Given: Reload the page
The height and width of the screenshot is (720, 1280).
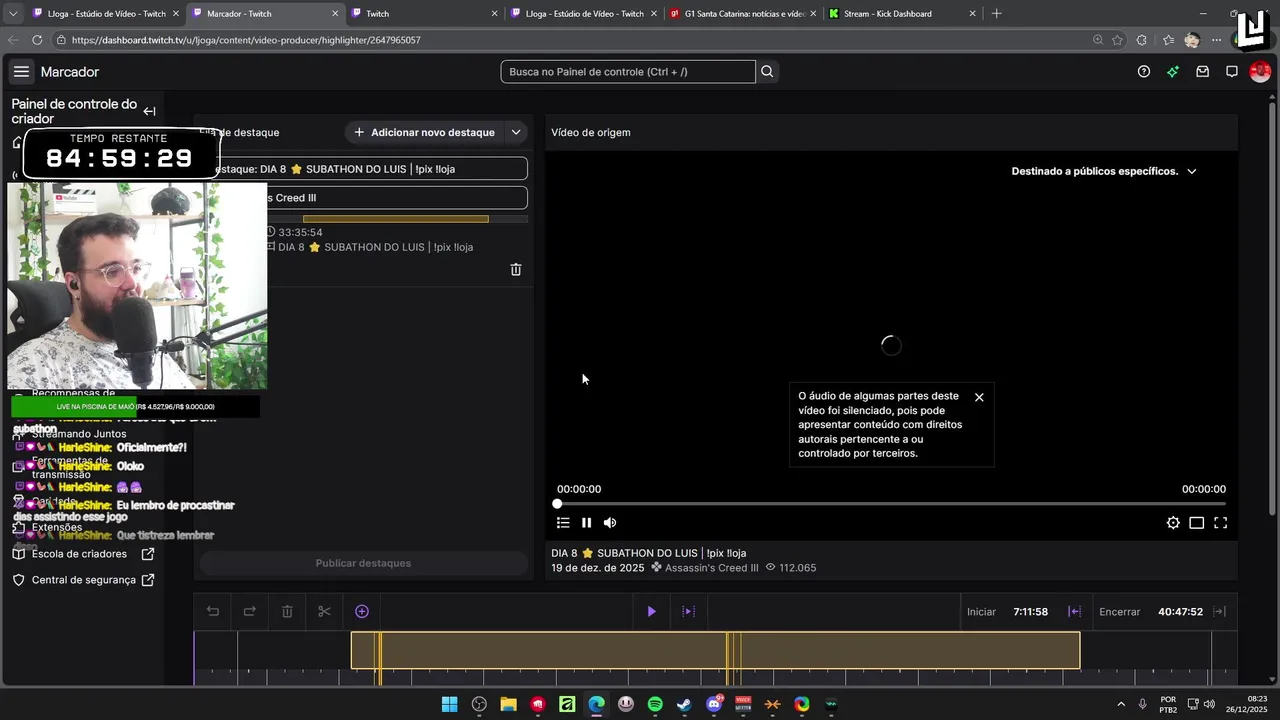Looking at the screenshot, I should 37,40.
